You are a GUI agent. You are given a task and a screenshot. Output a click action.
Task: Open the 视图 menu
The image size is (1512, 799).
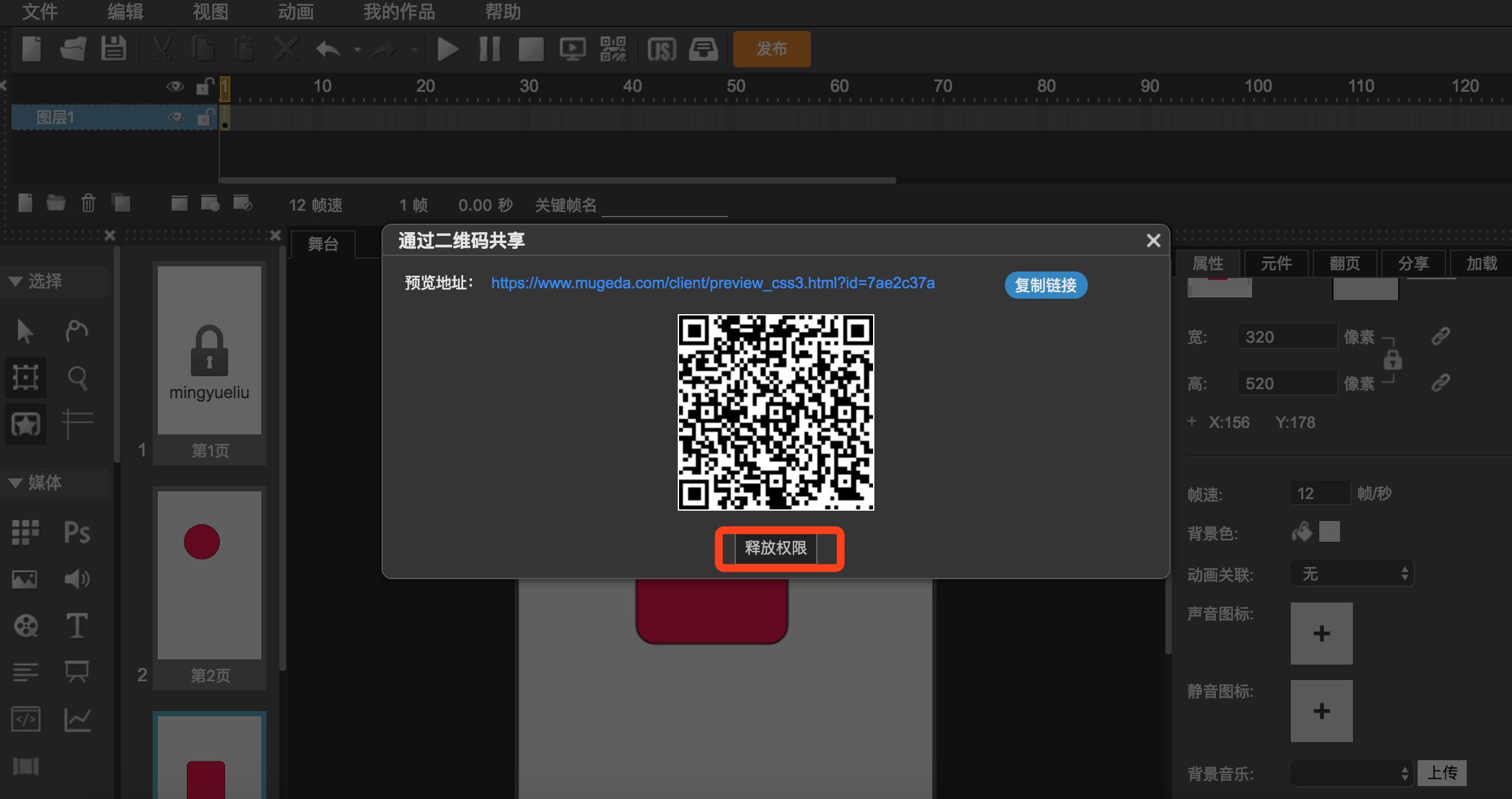point(211,12)
